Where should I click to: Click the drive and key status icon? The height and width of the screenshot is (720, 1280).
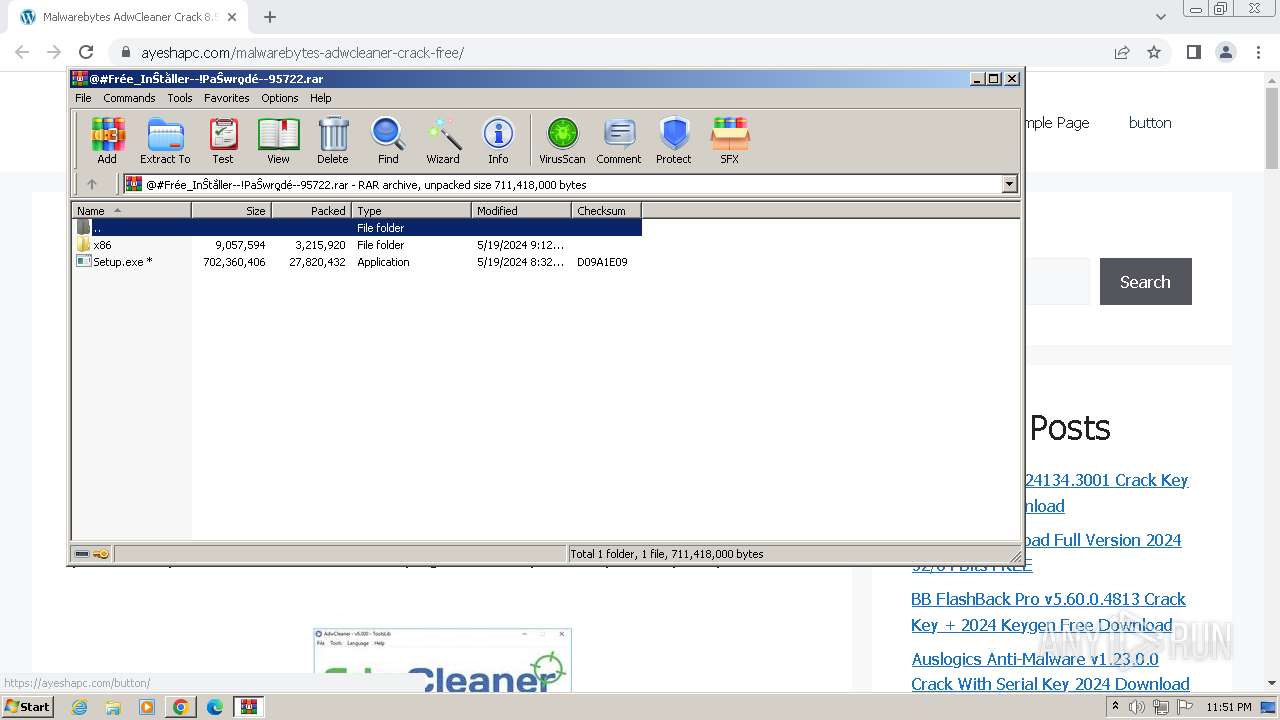(93, 553)
